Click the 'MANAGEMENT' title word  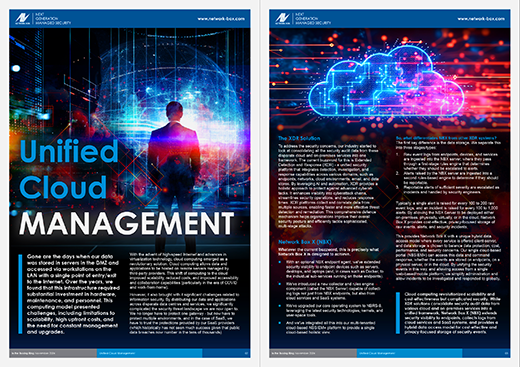click(127, 223)
